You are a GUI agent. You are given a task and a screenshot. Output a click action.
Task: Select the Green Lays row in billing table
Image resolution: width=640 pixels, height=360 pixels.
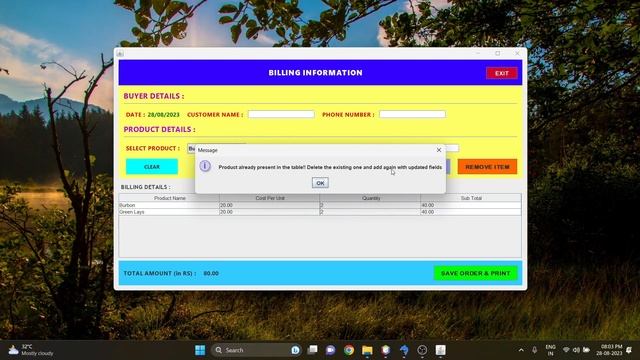320,212
